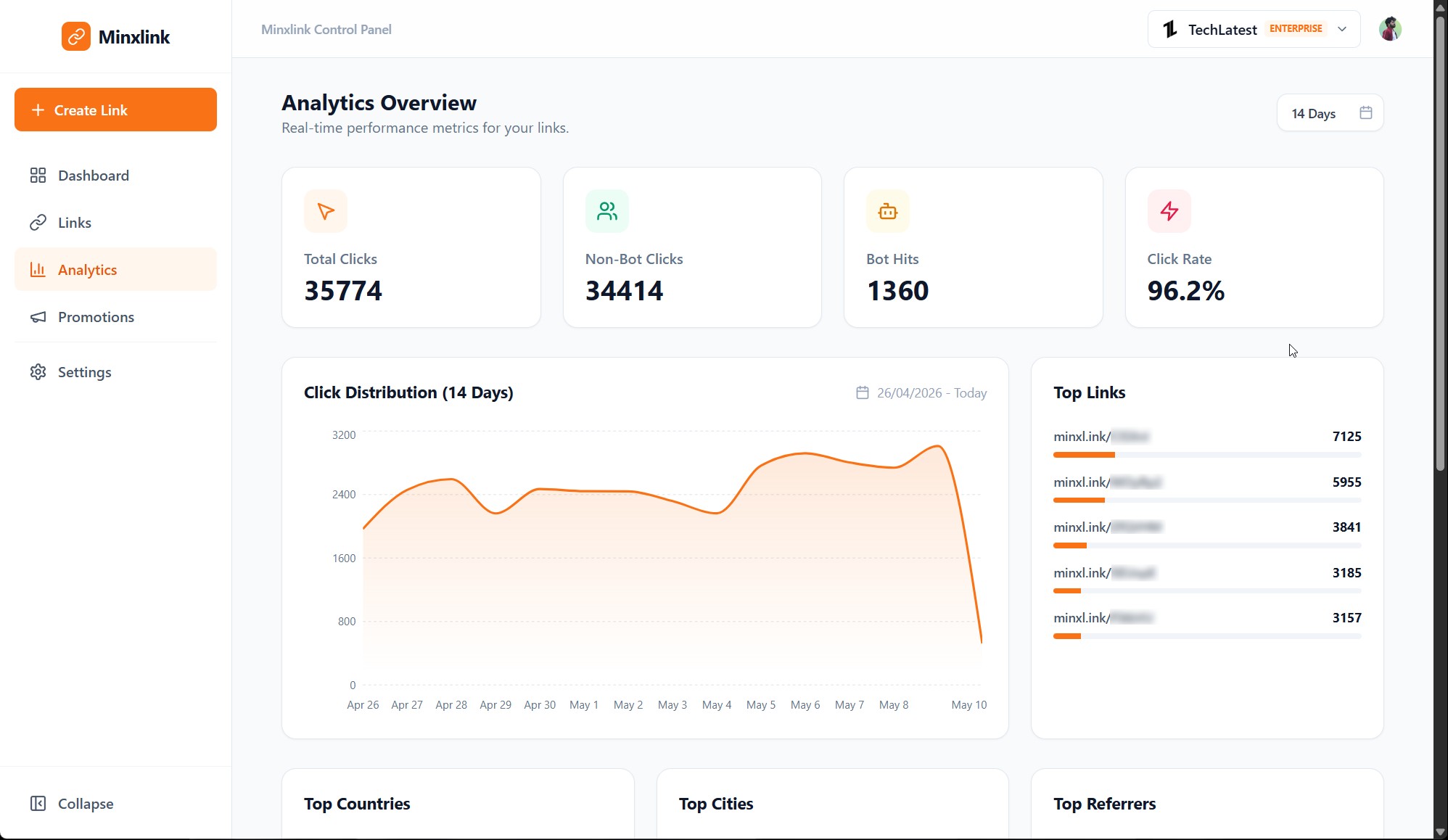The width and height of the screenshot is (1448, 840).
Task: Open the user profile avatar
Action: click(1390, 29)
